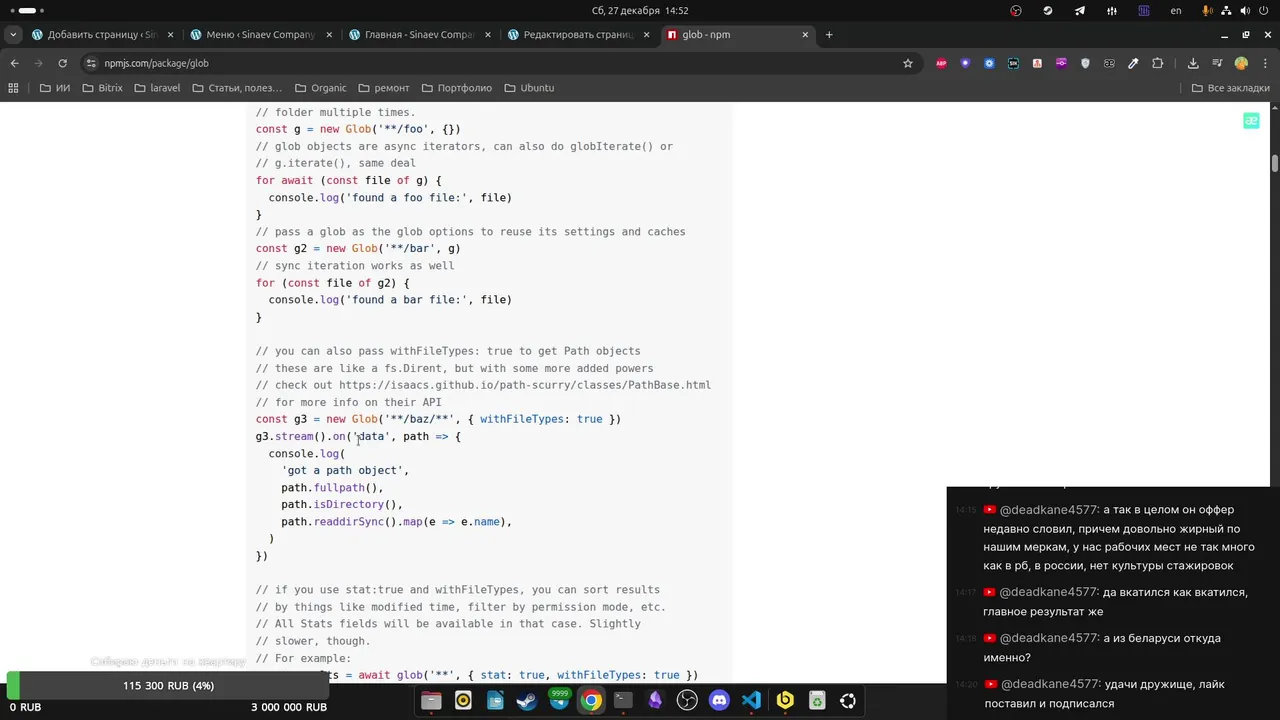Switch the 'en' keyboard layout indicator
This screenshot has width=1280, height=720.
1176,11
